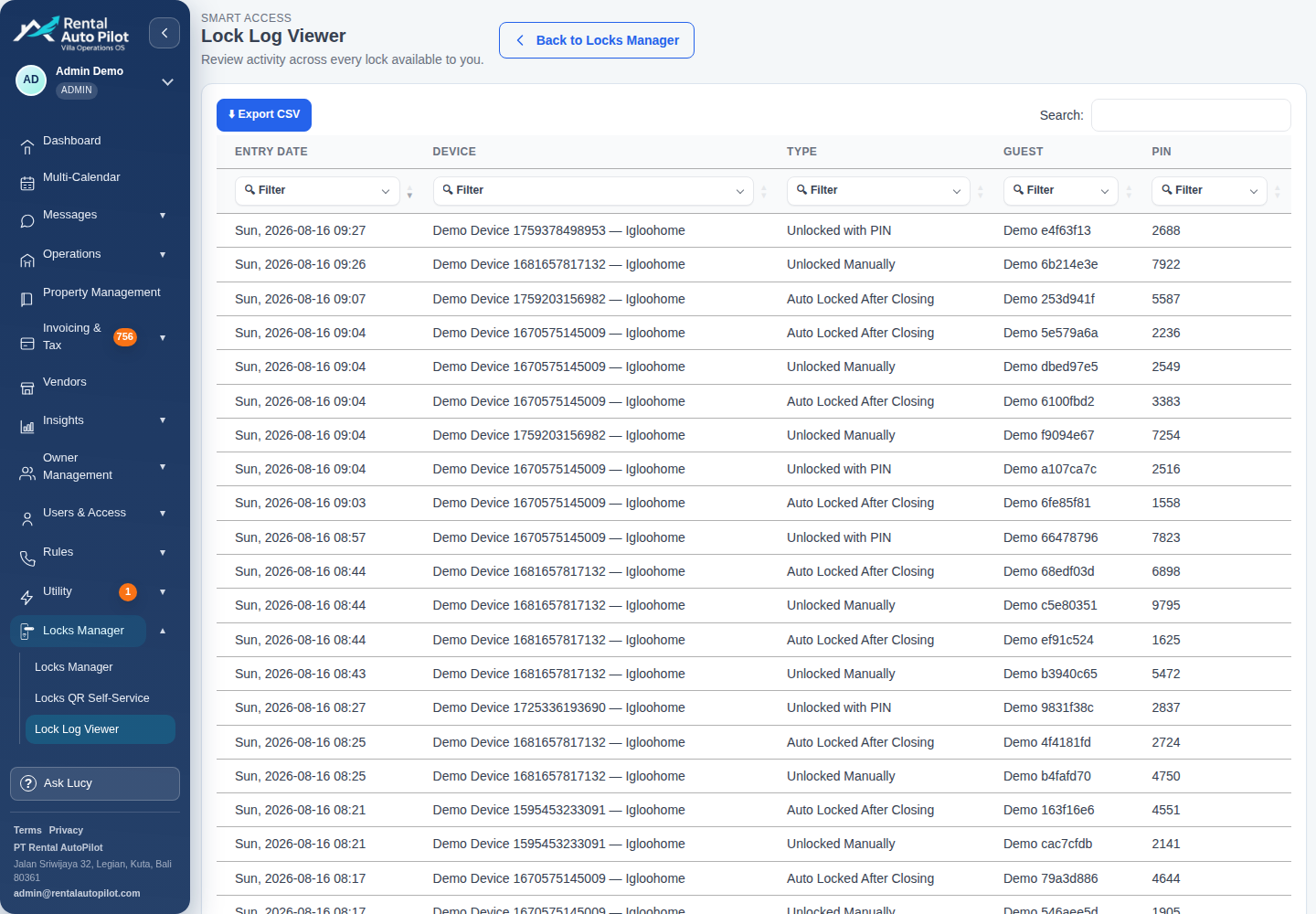Click the Search input field
Image resolution: width=1316 pixels, height=914 pixels.
1191,115
